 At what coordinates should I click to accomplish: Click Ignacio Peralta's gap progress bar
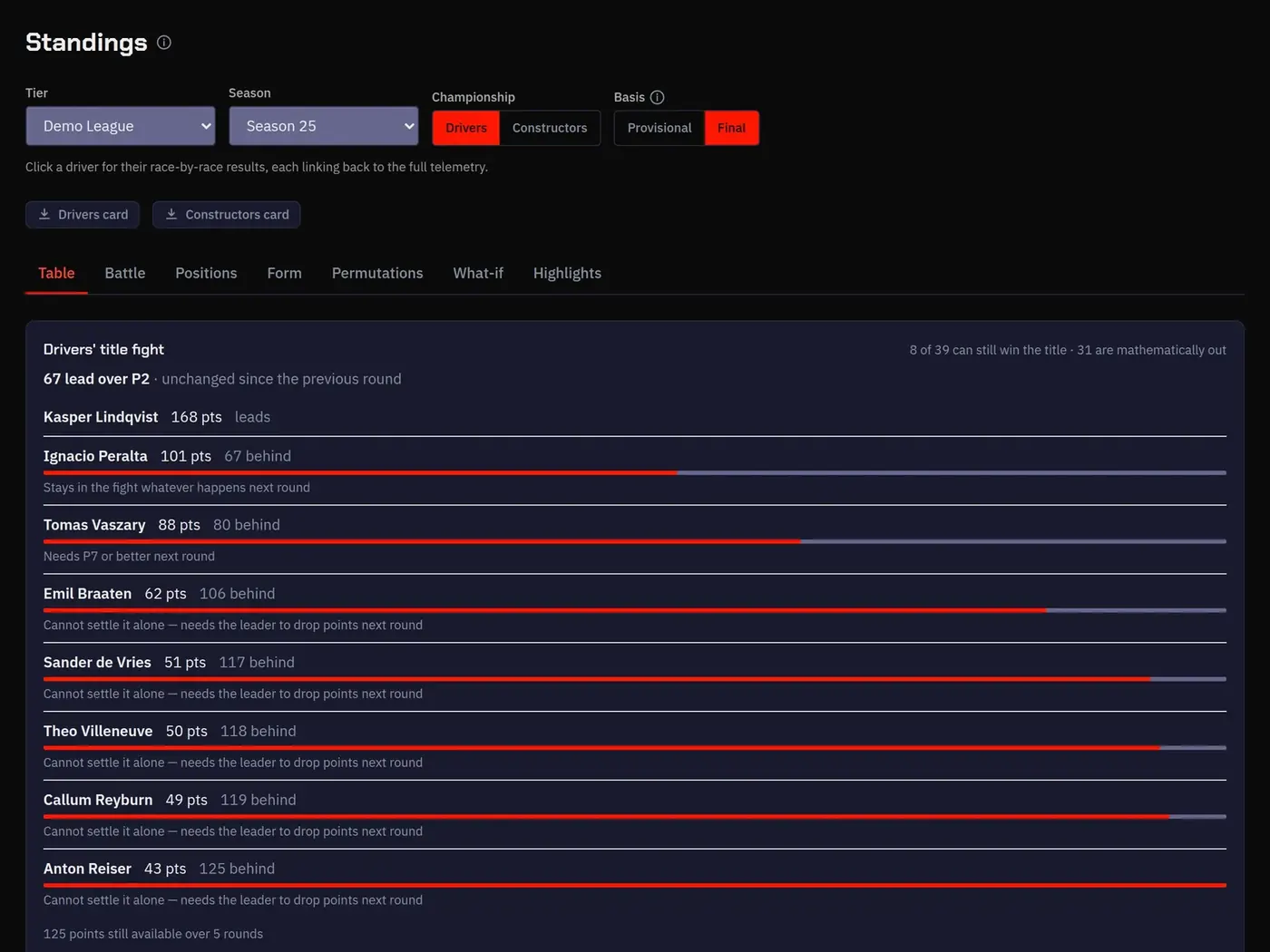635,472
